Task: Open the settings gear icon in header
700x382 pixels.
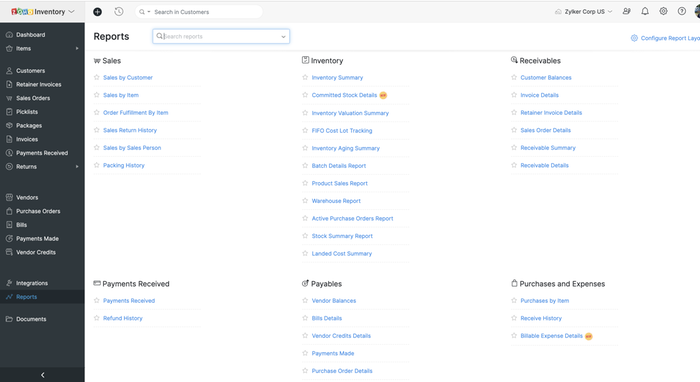Action: tap(663, 12)
